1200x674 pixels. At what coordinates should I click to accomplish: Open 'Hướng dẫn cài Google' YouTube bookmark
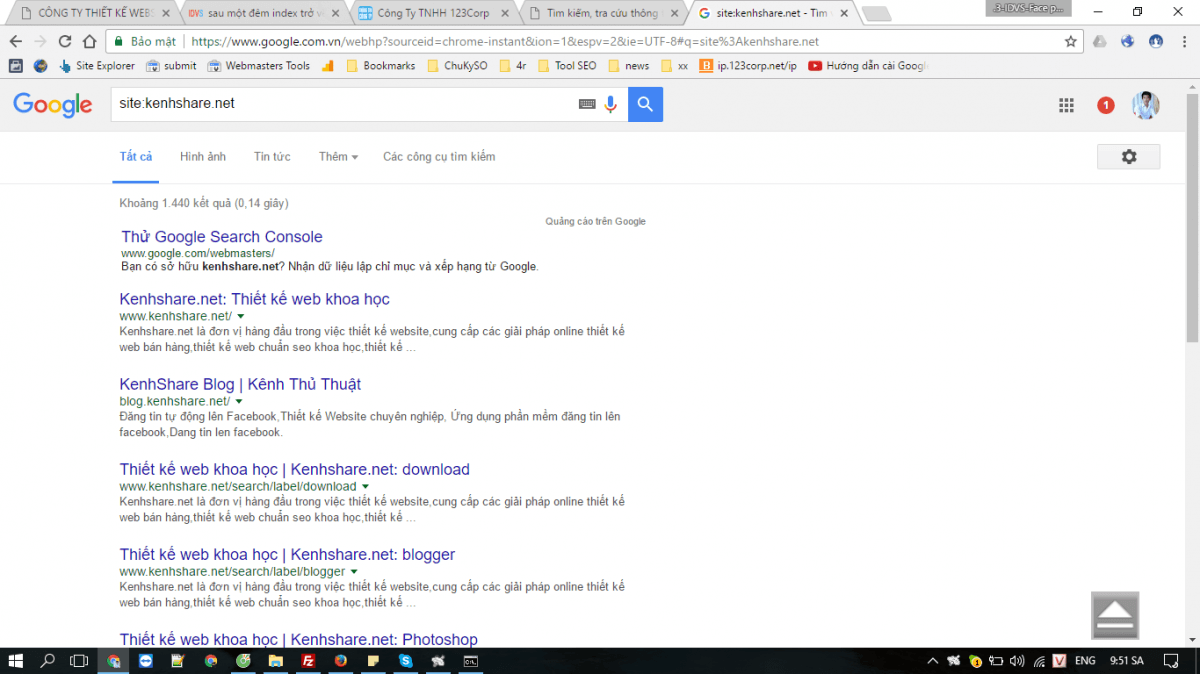click(868, 66)
